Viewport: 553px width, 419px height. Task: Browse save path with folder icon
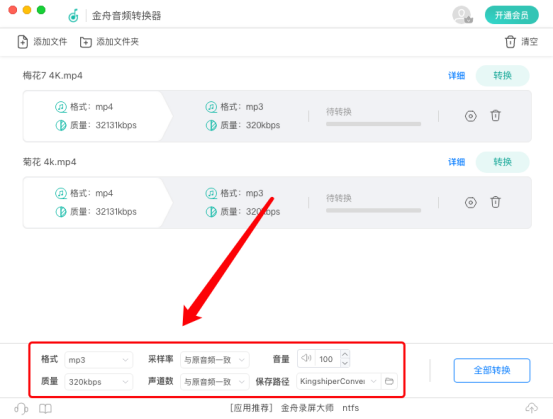389,381
